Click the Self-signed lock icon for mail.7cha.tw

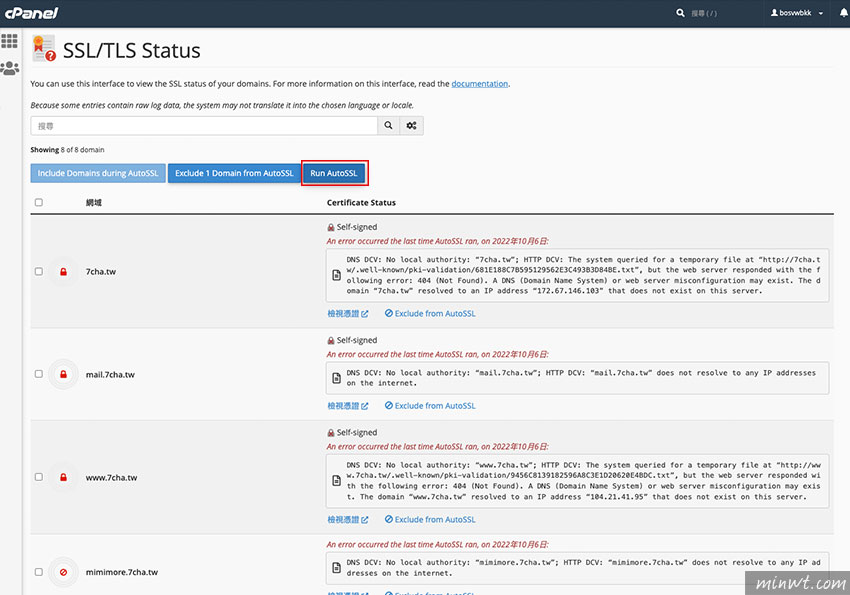[x=331, y=341]
